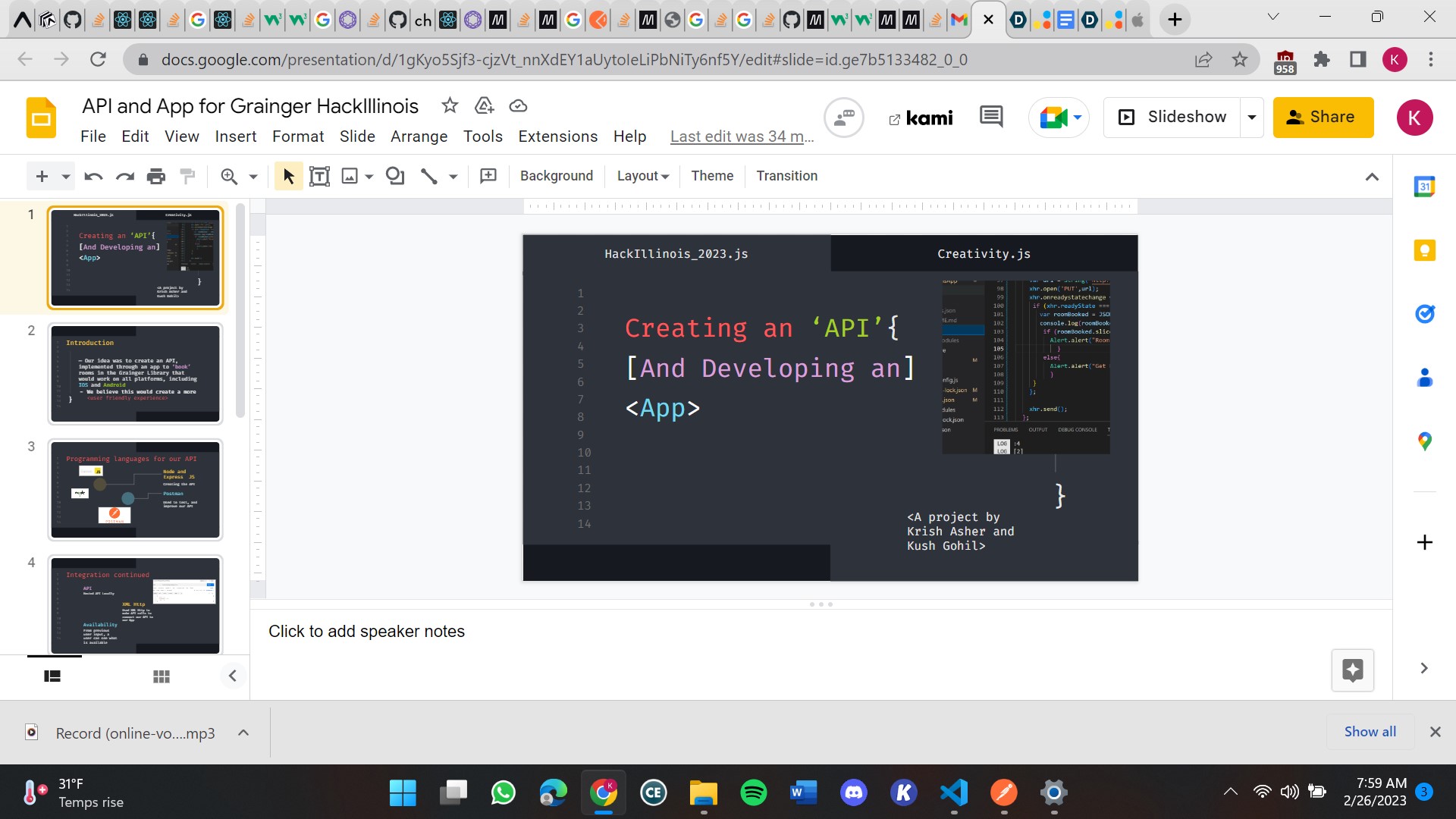The image size is (1456, 819).
Task: Open the zoom level dropdown arrow
Action: tap(253, 177)
